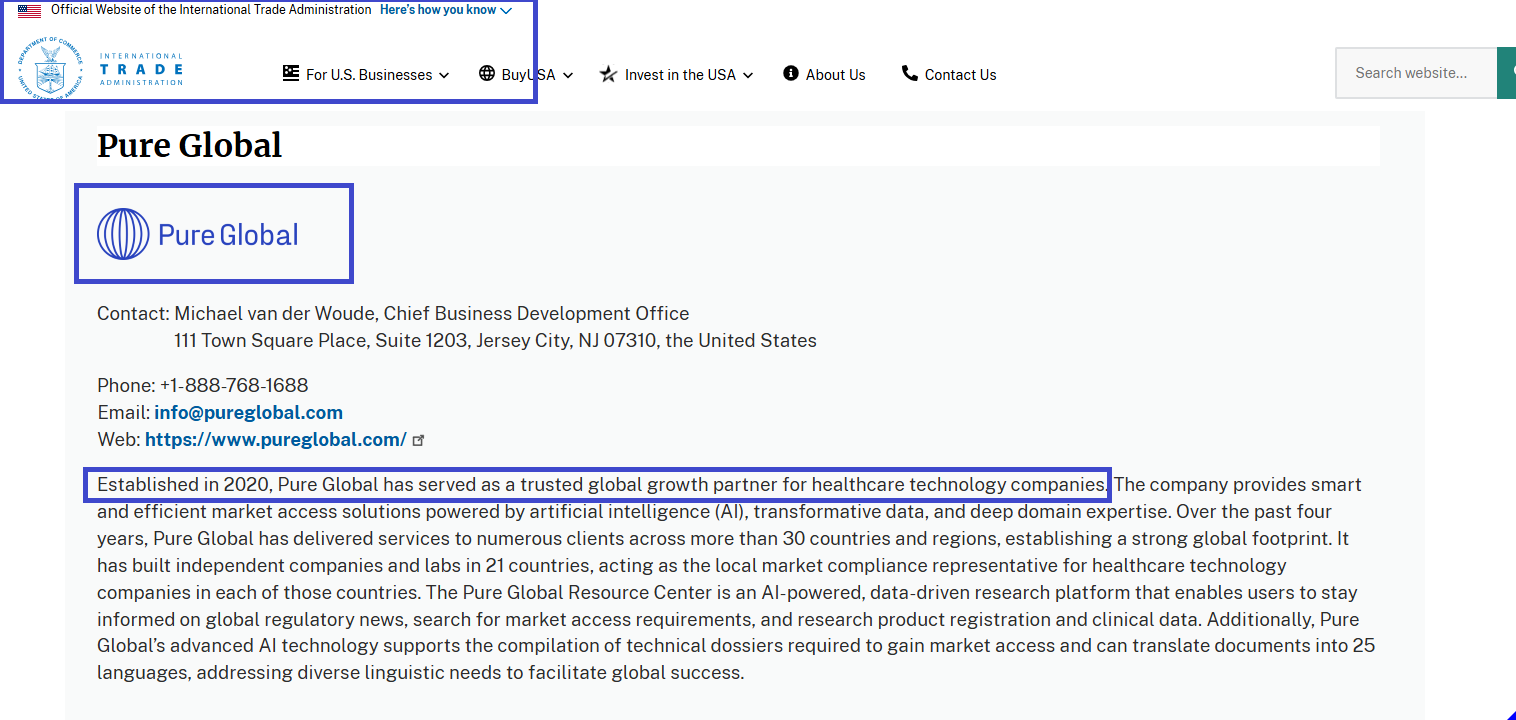The width and height of the screenshot is (1516, 720).
Task: Expand the BuyUSA navigation menu
Action: tap(526, 74)
